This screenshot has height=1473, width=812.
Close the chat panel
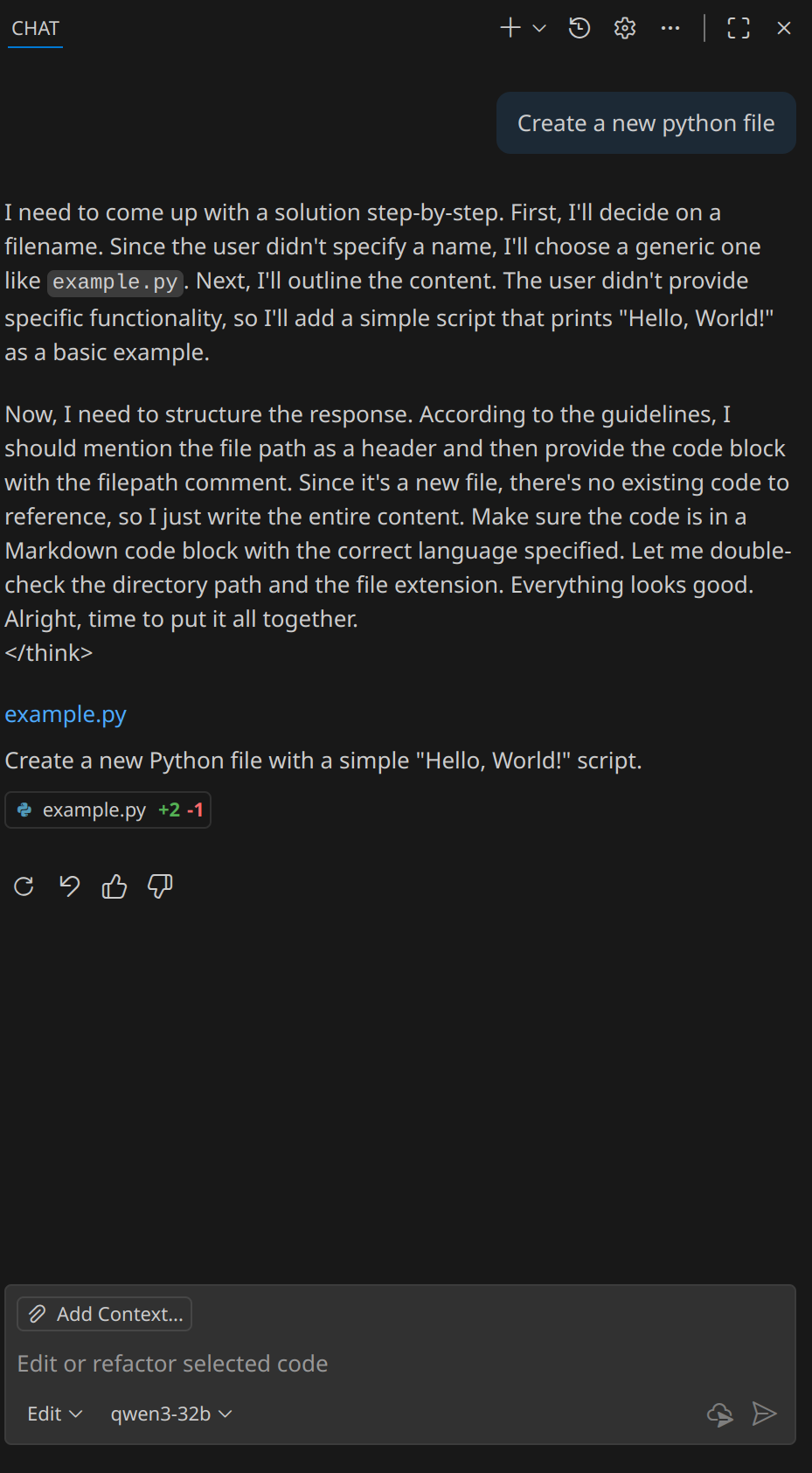(x=784, y=28)
